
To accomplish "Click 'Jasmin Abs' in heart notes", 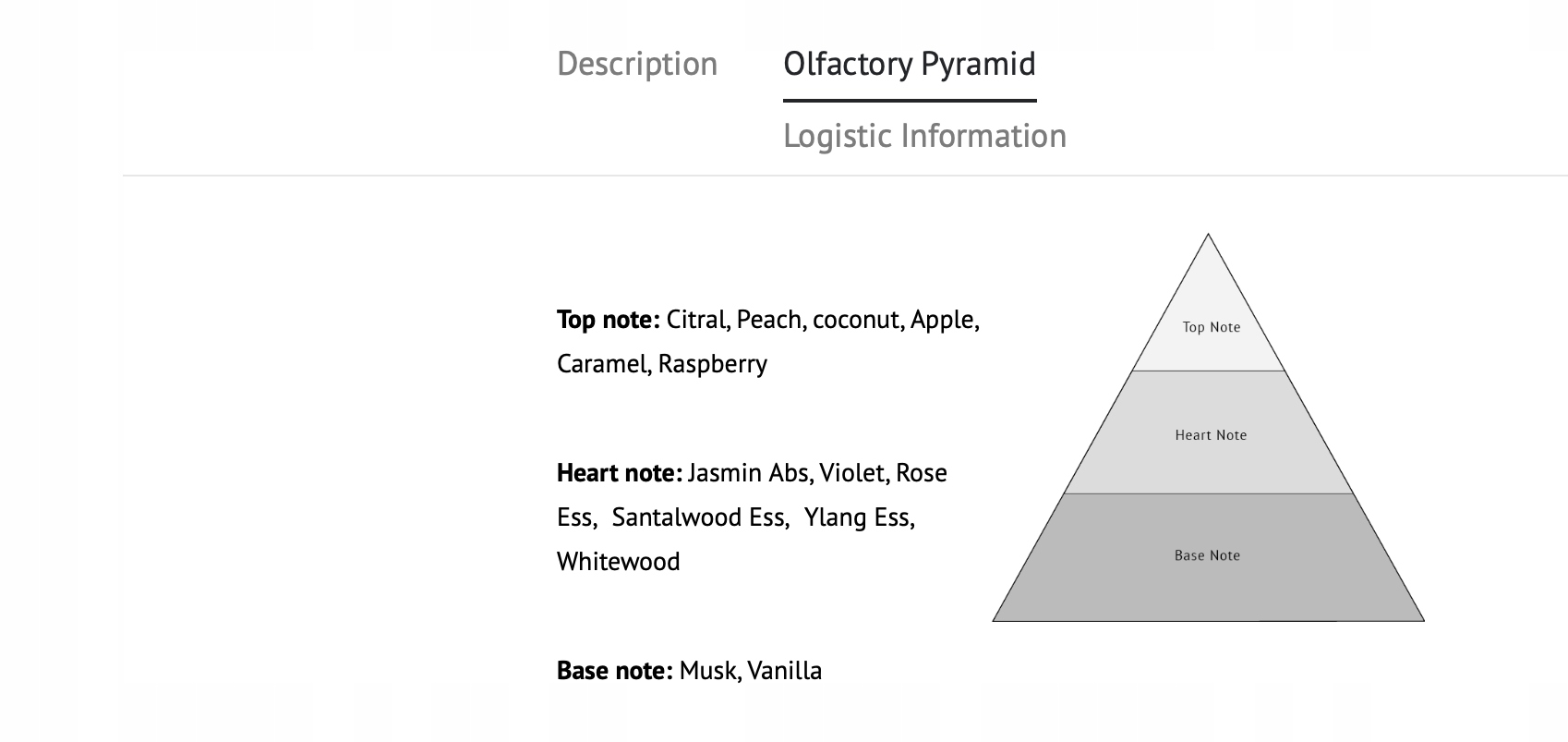I will click(749, 473).
